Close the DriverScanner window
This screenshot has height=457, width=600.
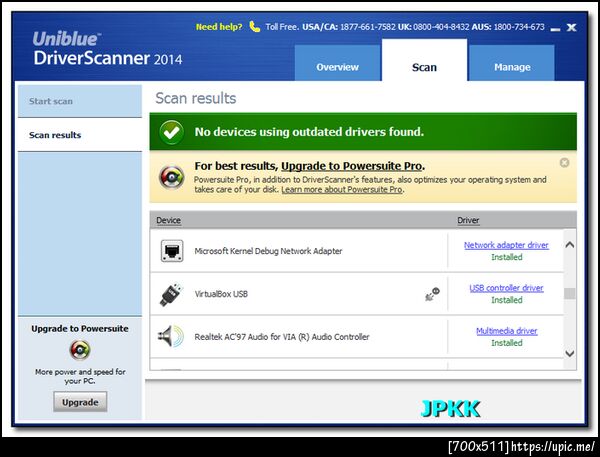coord(571,28)
